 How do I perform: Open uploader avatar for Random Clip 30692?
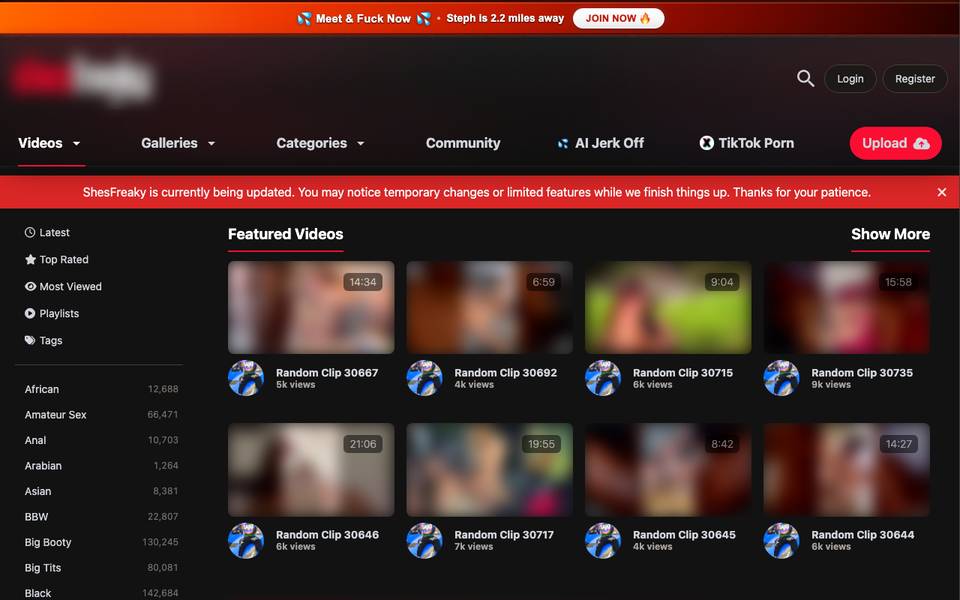click(424, 378)
